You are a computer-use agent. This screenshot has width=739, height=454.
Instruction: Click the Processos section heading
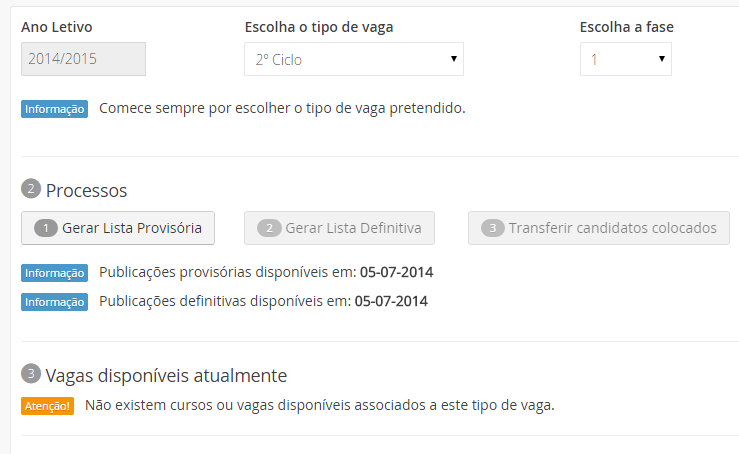point(87,190)
